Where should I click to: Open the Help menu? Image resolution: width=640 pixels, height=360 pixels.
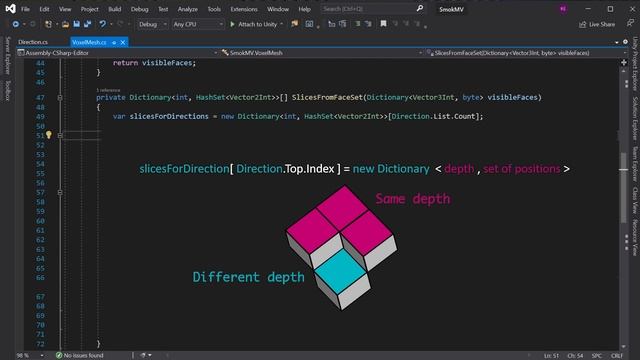[304, 9]
